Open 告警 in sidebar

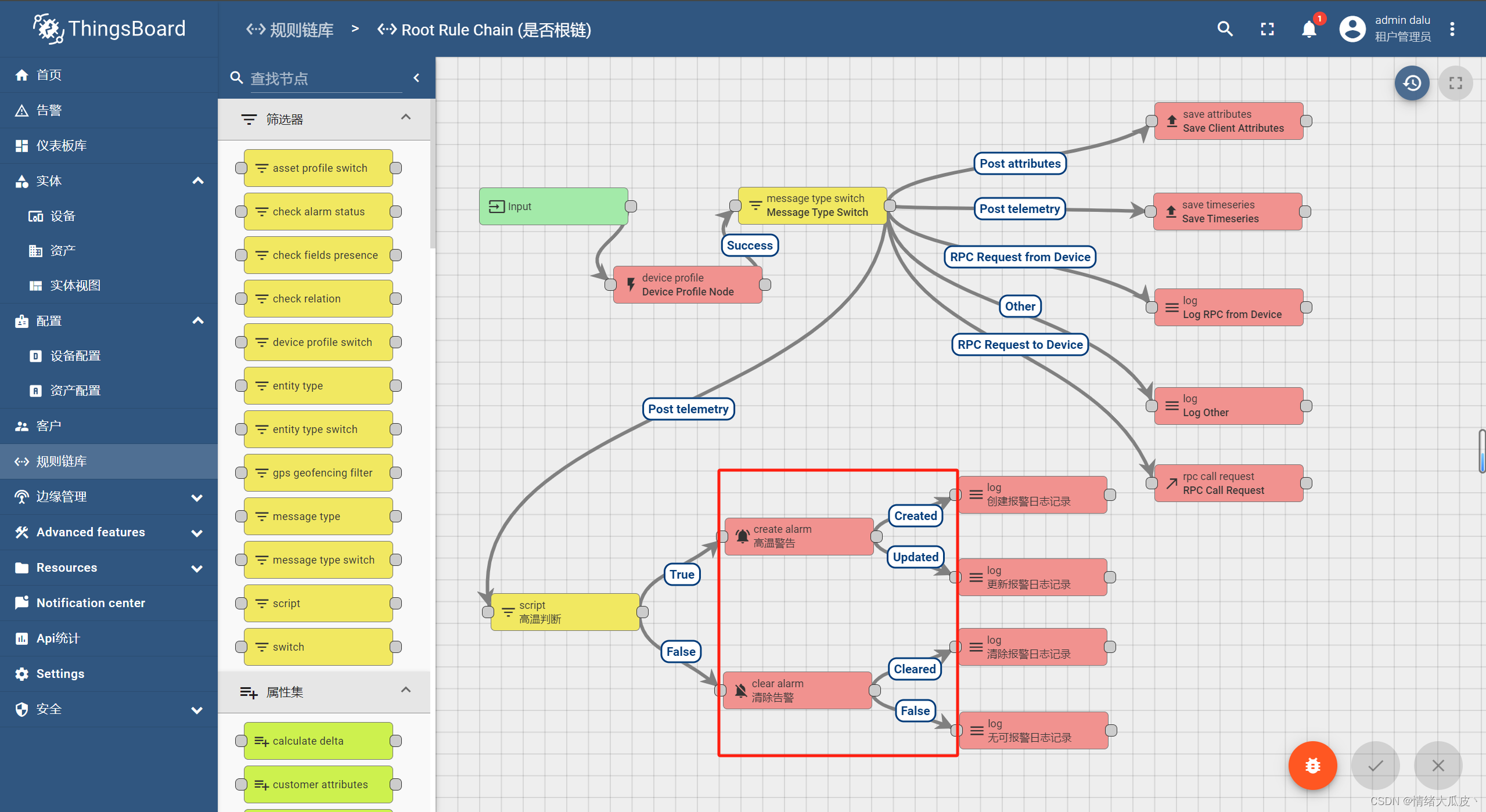[x=109, y=110]
